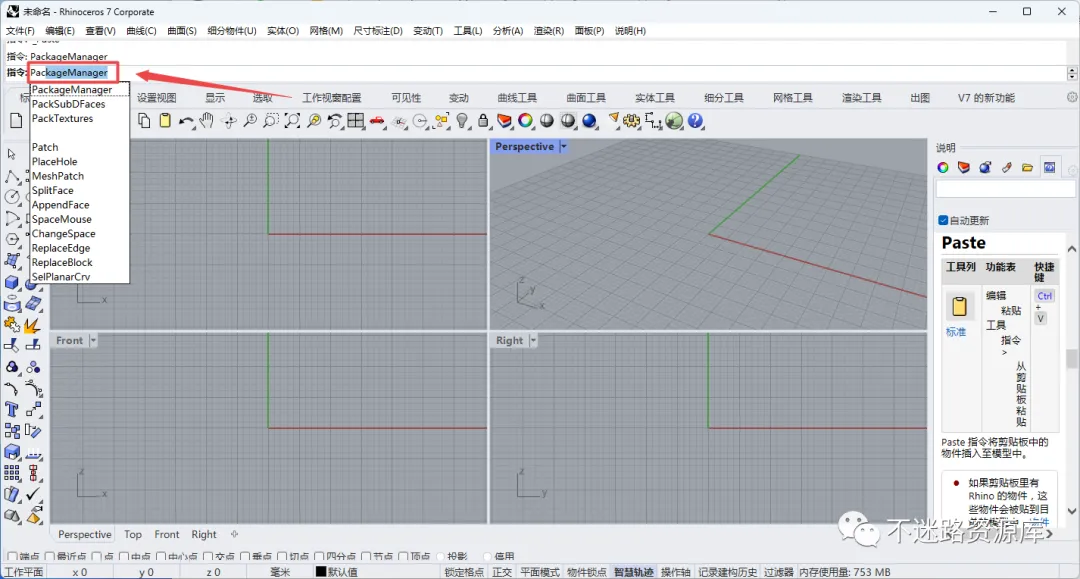The image size is (1080, 579).
Task: Select the Circle tool in left sidebar
Action: [x=12, y=197]
